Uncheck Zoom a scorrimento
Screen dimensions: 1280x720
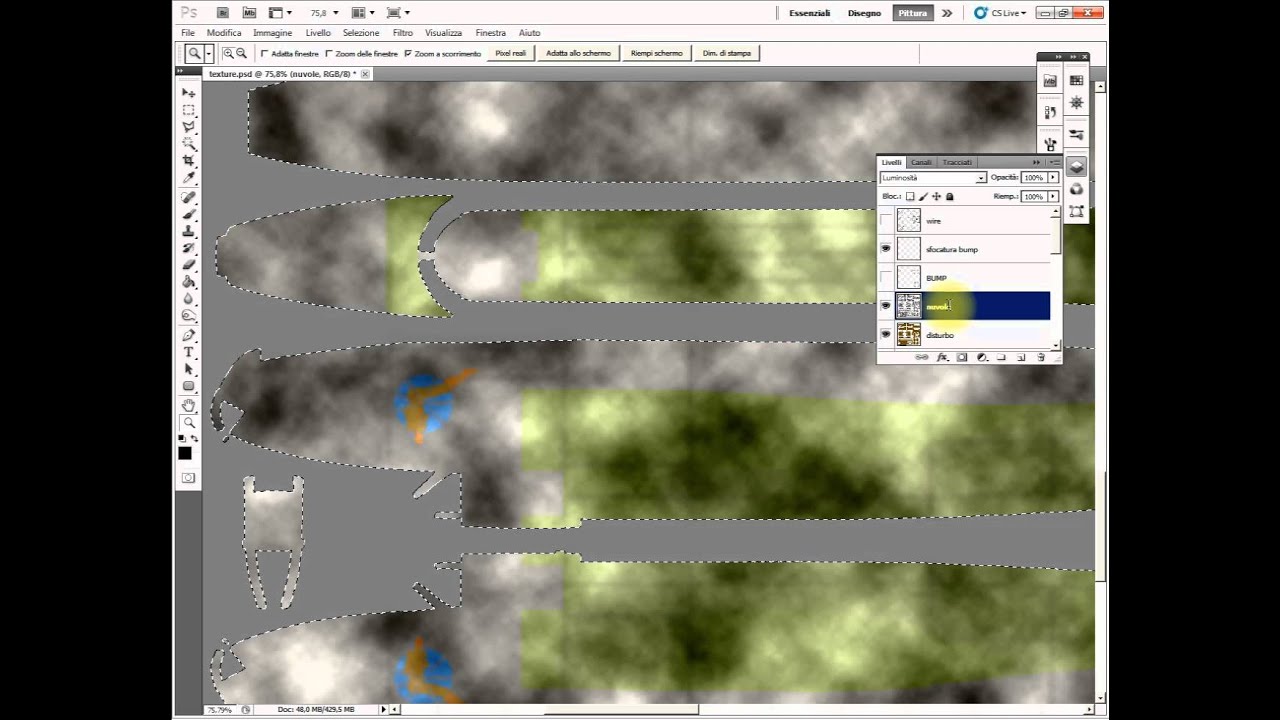pyautogui.click(x=408, y=53)
